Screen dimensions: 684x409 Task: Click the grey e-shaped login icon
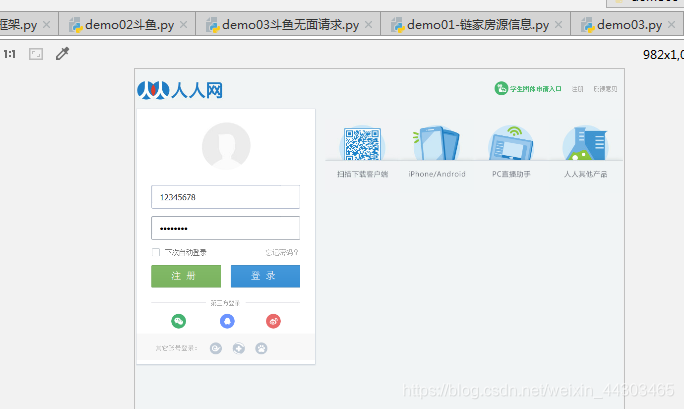(x=216, y=348)
